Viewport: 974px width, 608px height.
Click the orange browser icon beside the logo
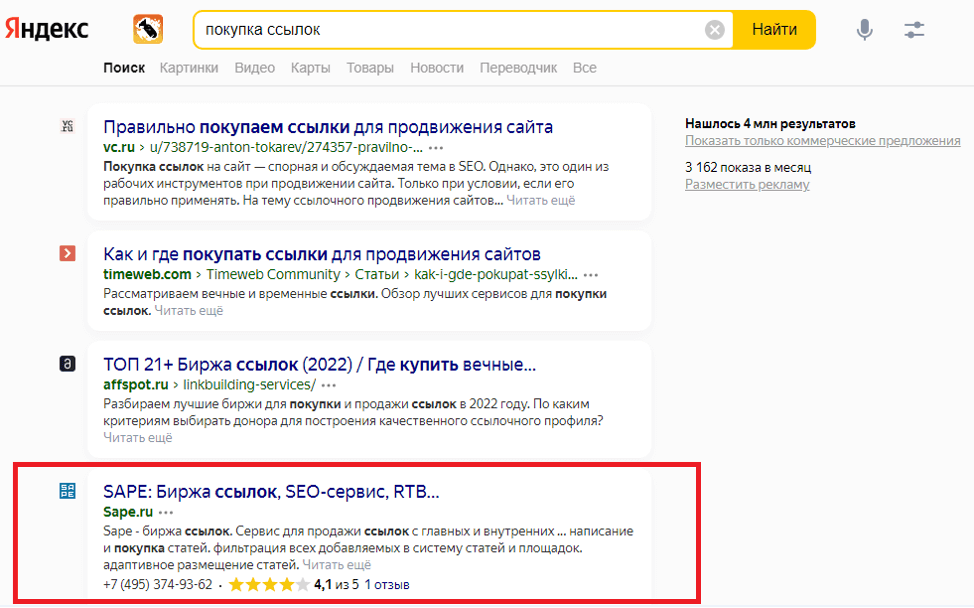(148, 29)
